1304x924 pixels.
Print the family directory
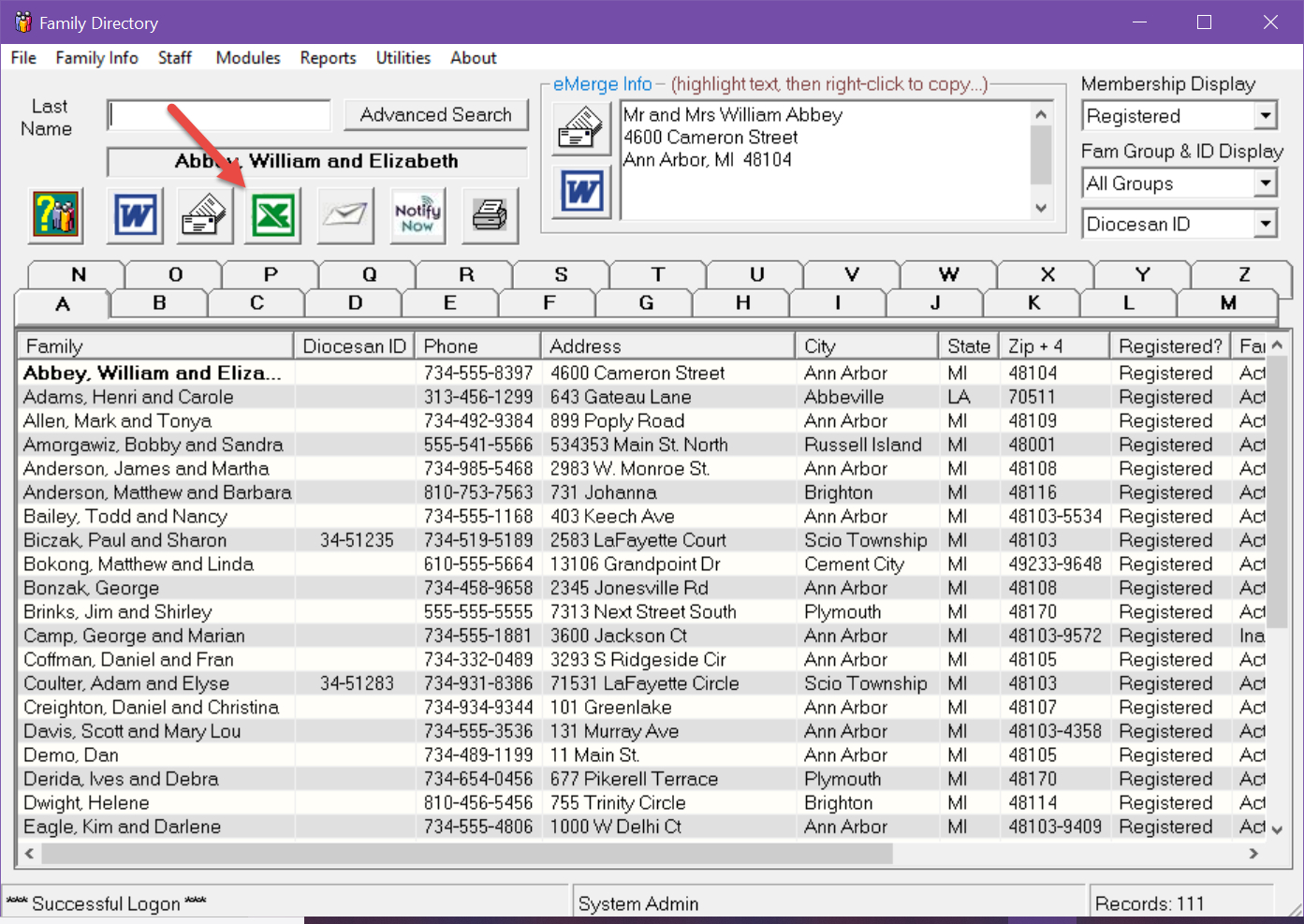coord(489,215)
